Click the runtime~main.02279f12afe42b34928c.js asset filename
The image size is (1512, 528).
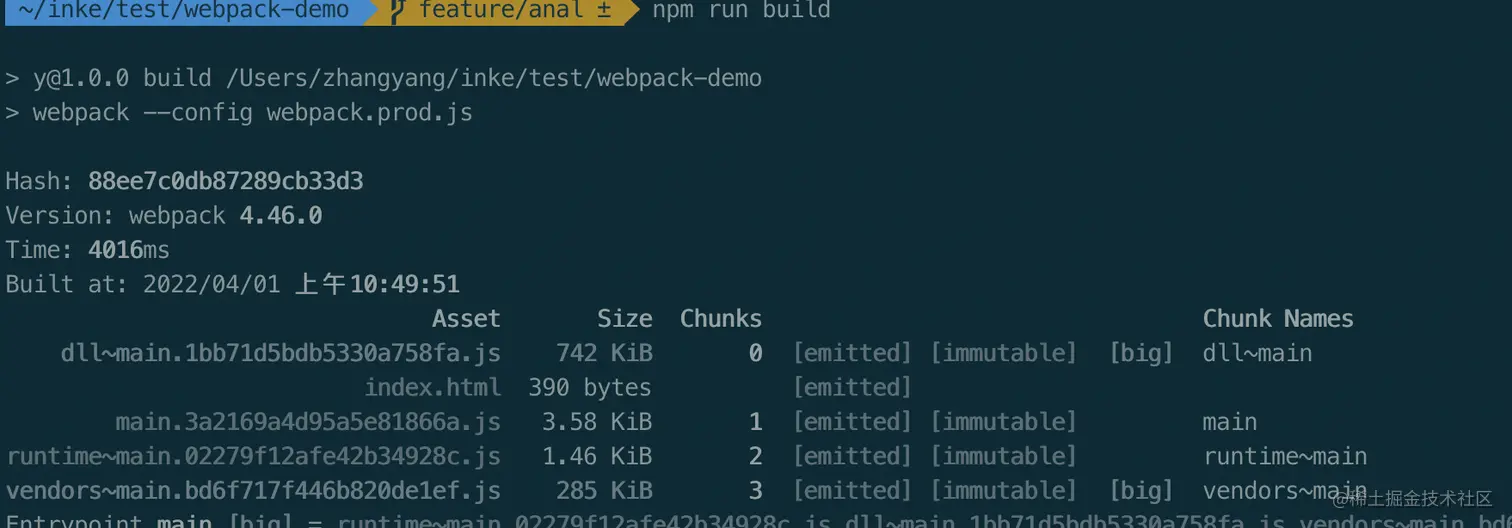(x=253, y=456)
